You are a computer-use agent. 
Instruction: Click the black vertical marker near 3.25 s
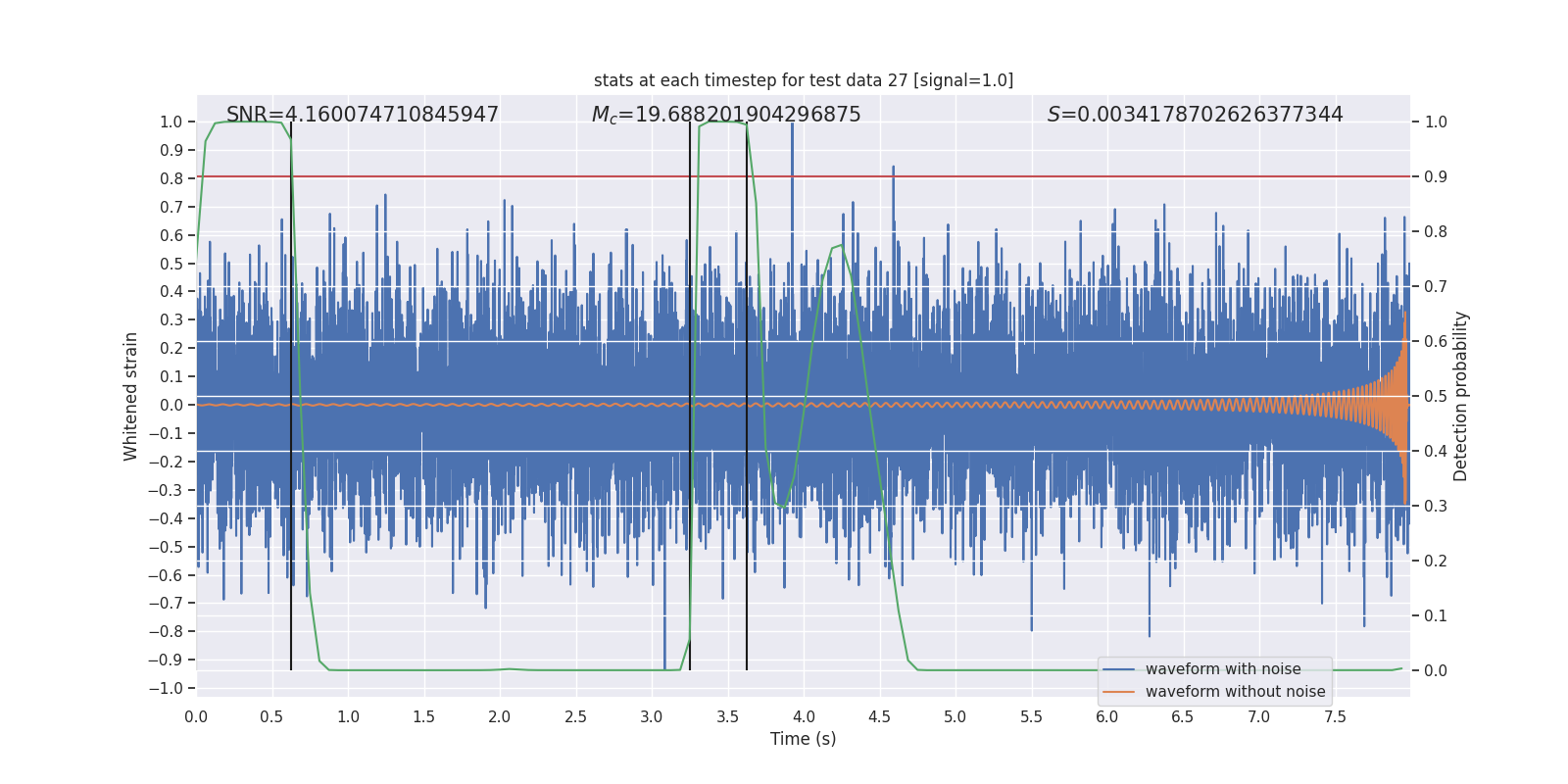(x=690, y=396)
